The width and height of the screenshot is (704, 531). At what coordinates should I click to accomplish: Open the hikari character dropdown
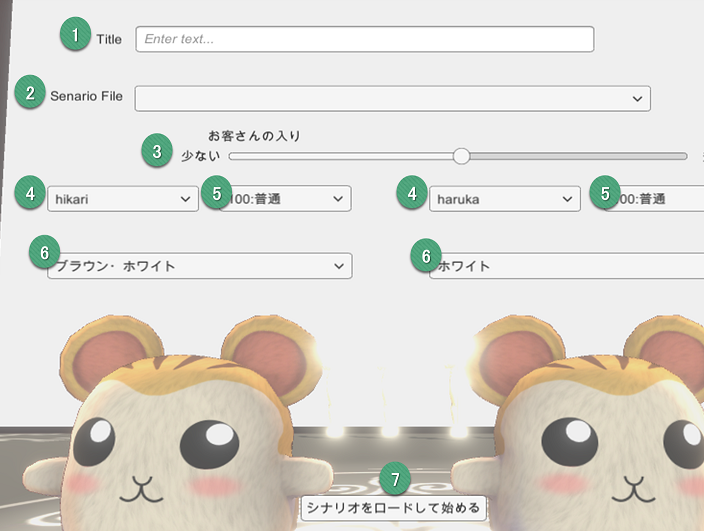(x=123, y=199)
